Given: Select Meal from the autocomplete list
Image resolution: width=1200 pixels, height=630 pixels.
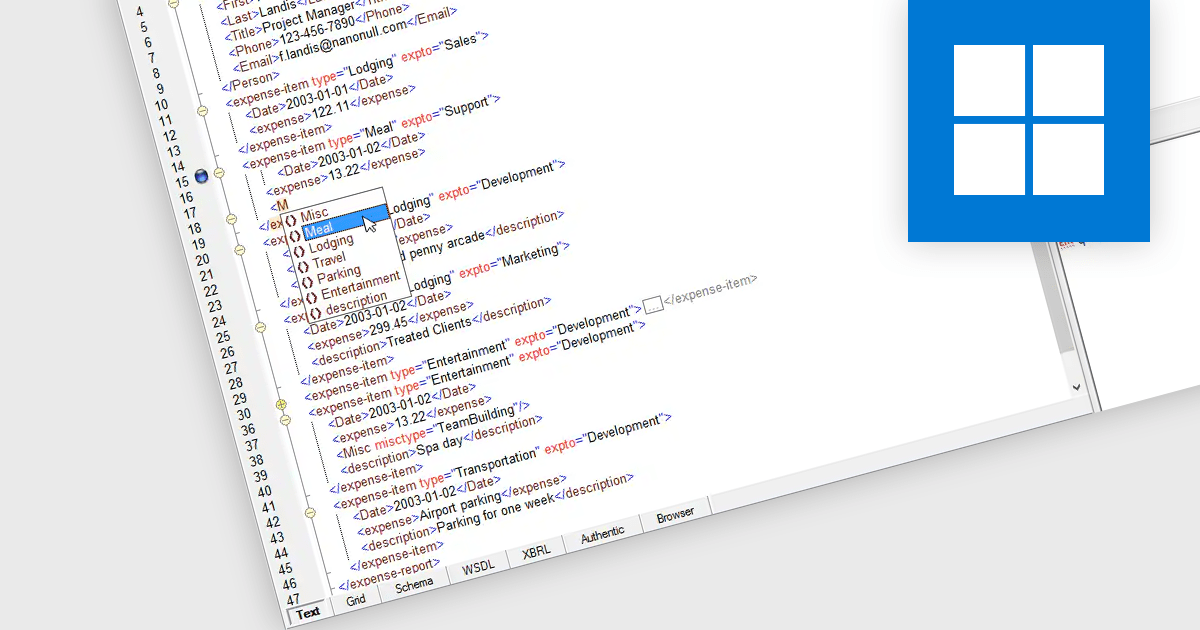Looking at the screenshot, I should 320,228.
